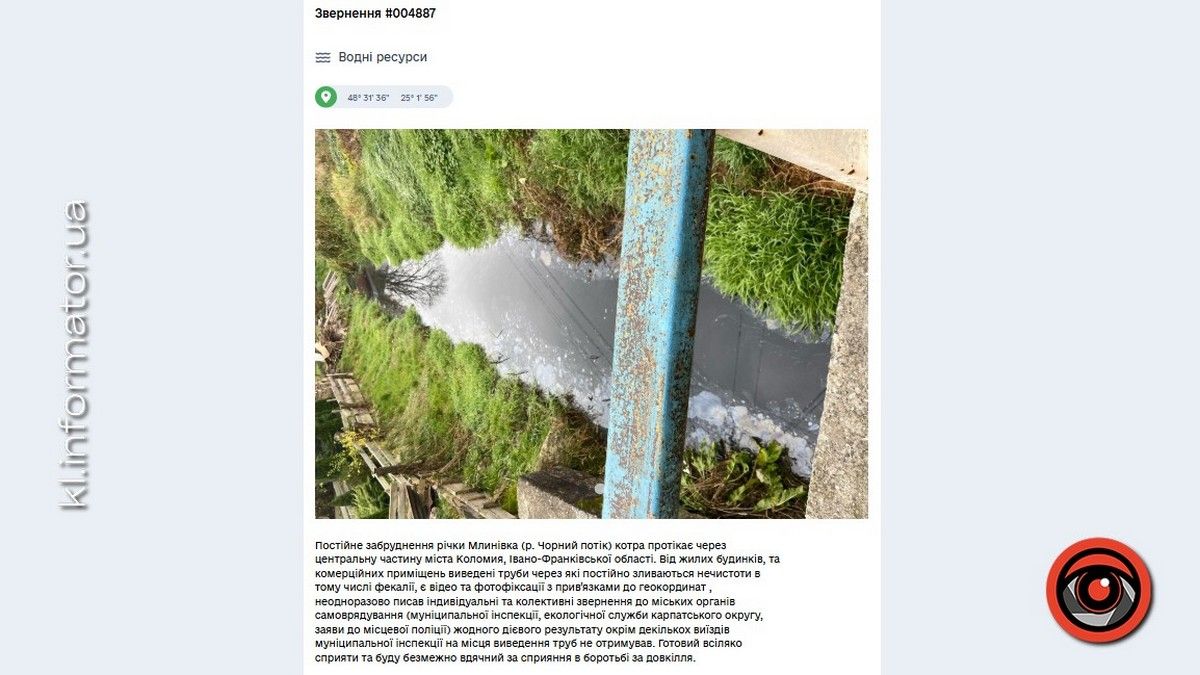Click the camera pupil inside the eye logo
The image size is (1200, 675).
pyautogui.click(x=1099, y=591)
